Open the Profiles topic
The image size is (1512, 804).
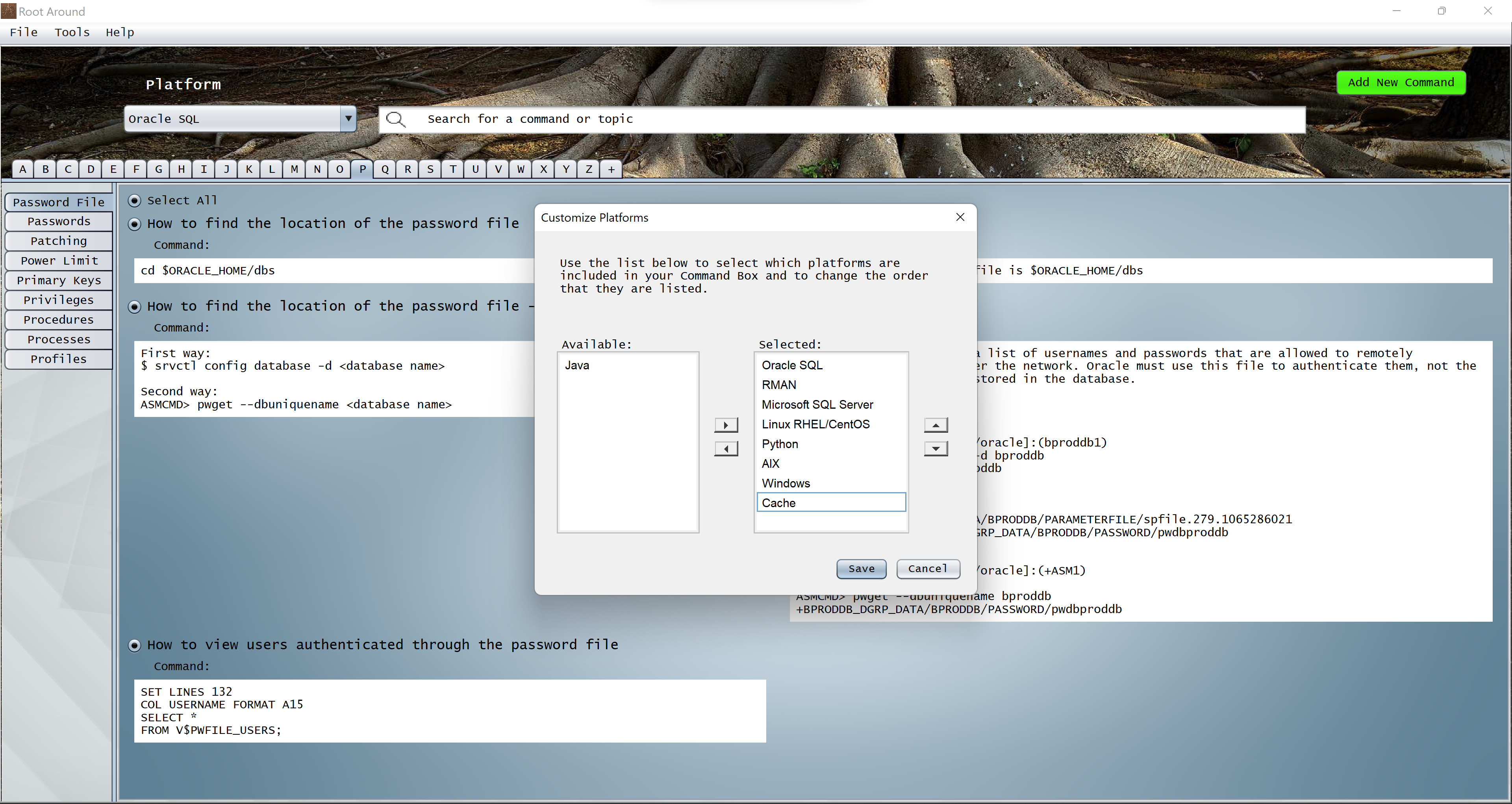pyautogui.click(x=59, y=359)
